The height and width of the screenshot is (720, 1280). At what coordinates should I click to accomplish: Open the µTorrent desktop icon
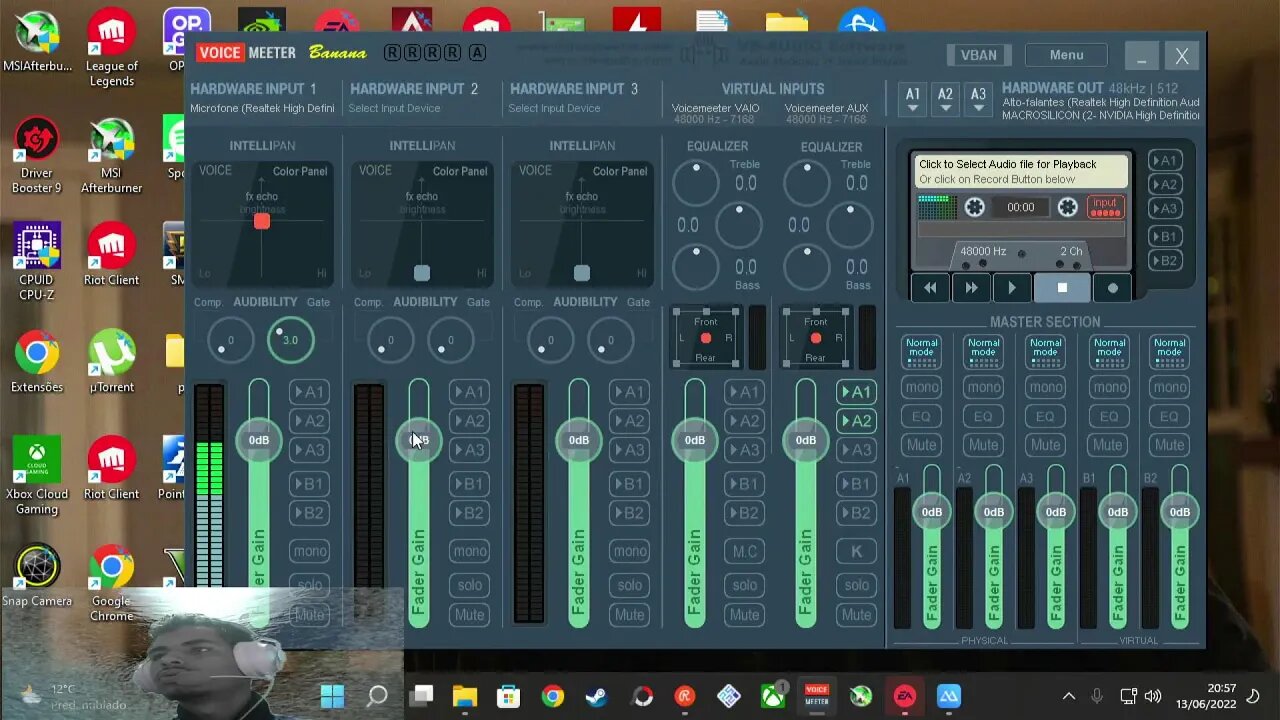111,361
